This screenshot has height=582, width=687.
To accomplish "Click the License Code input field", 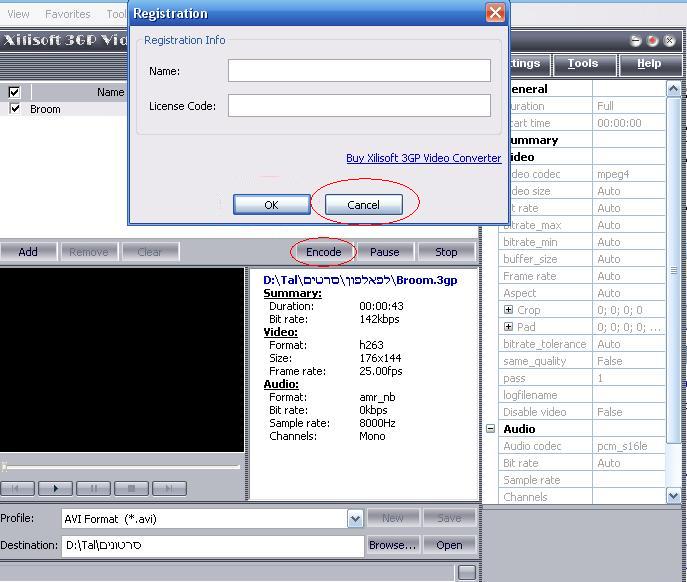I will (359, 105).
